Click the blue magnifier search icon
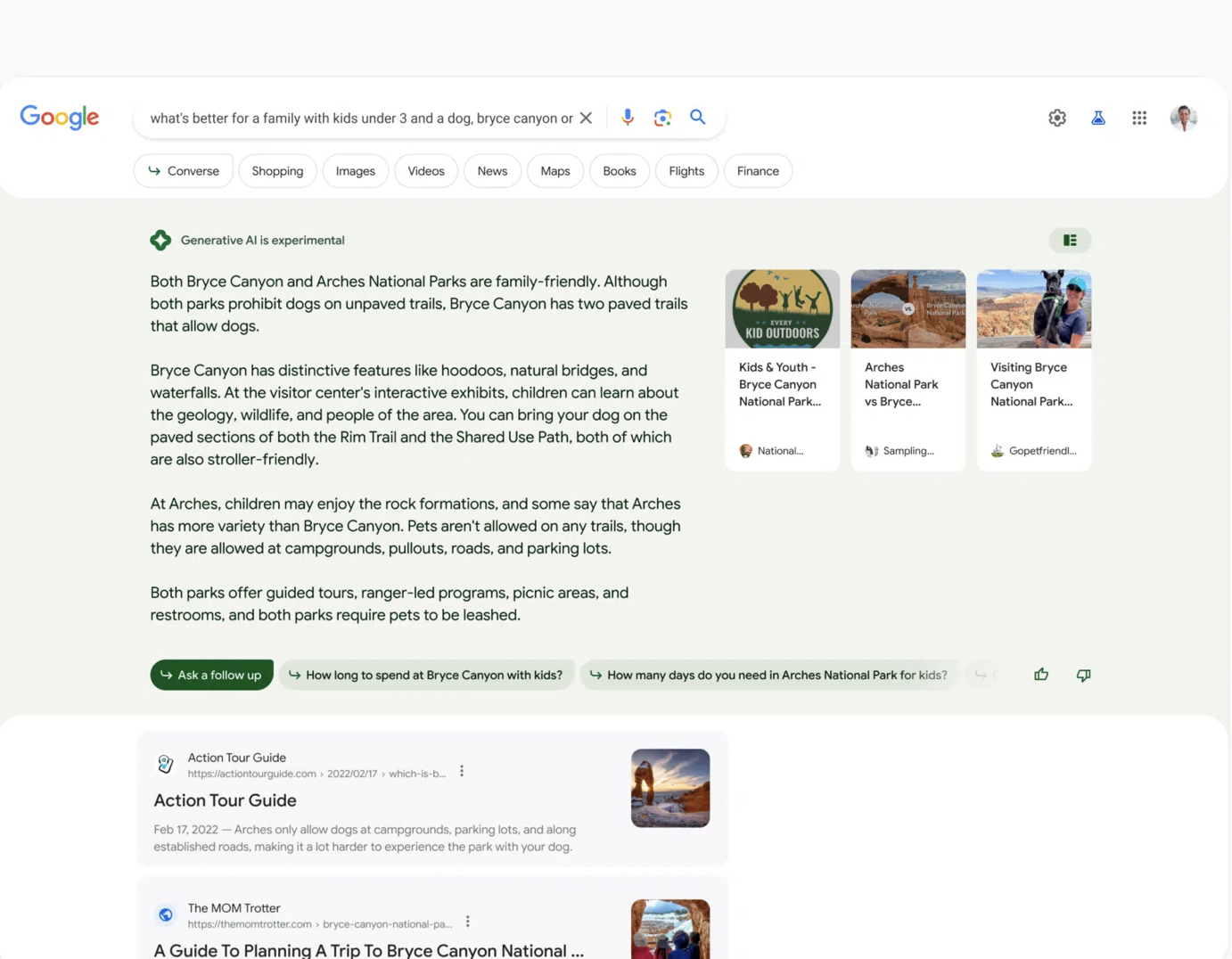The image size is (1232, 959). [x=698, y=117]
